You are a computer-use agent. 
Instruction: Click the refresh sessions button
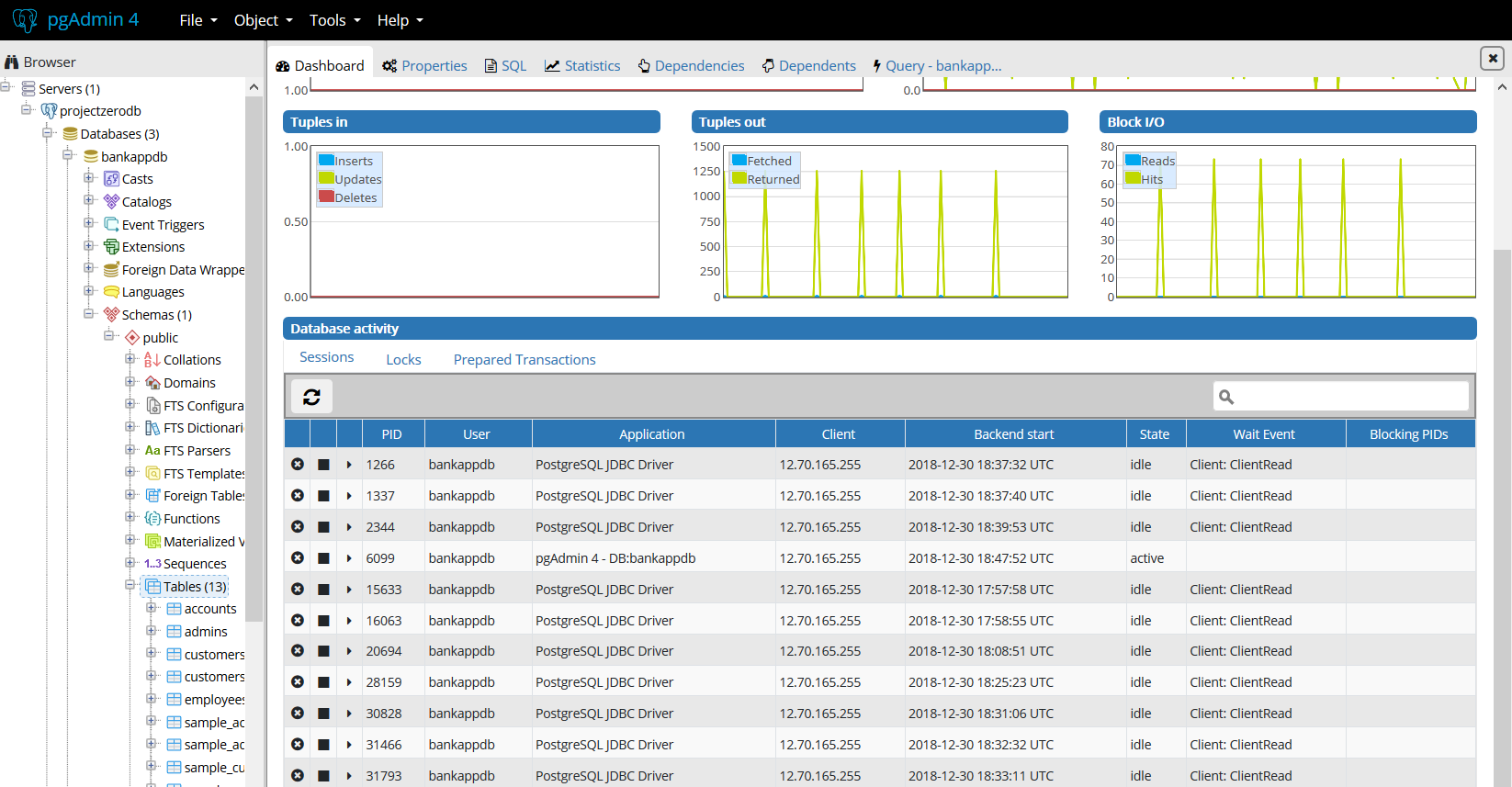pyautogui.click(x=311, y=397)
